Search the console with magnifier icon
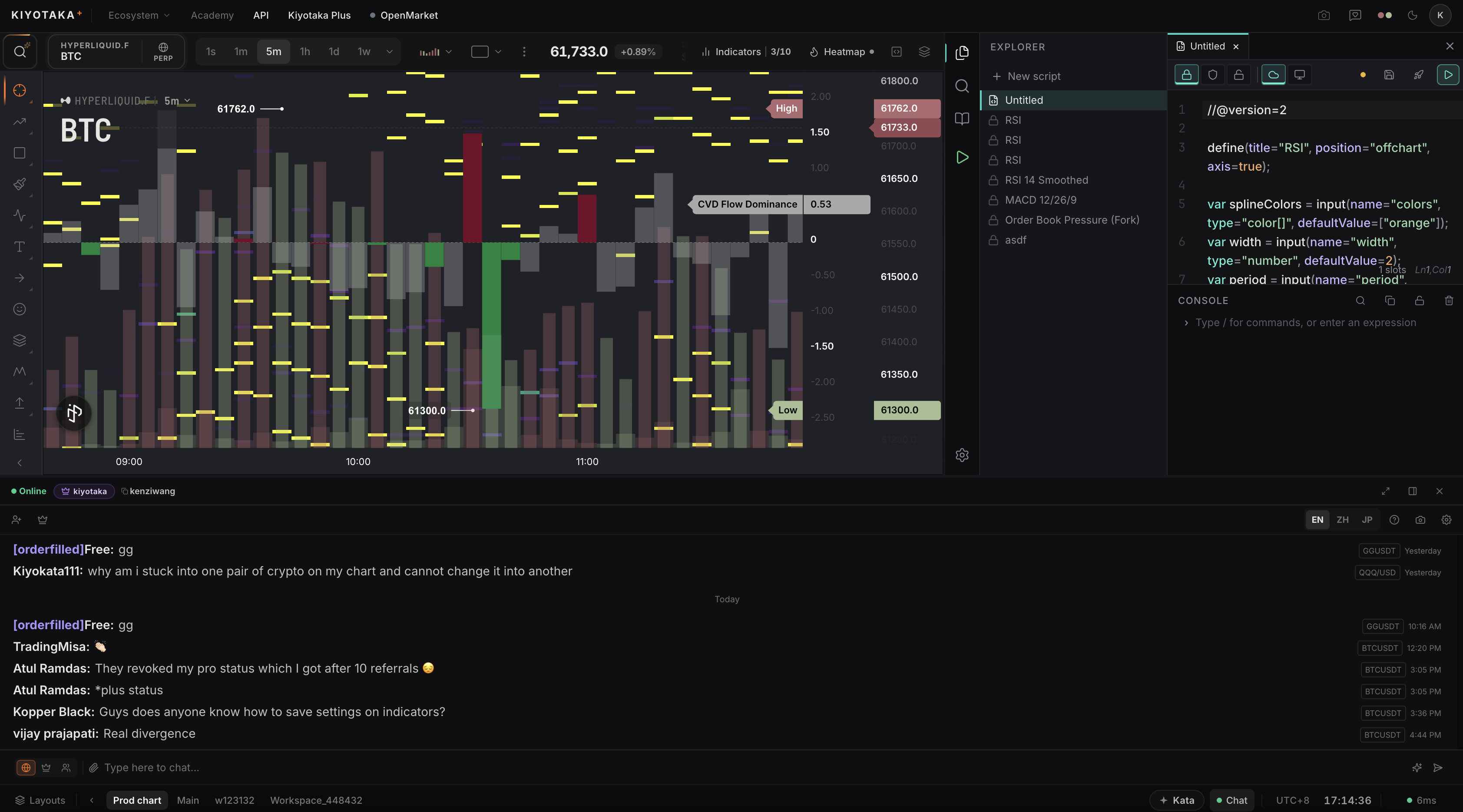Screen dimensions: 1463x812 1360,300
